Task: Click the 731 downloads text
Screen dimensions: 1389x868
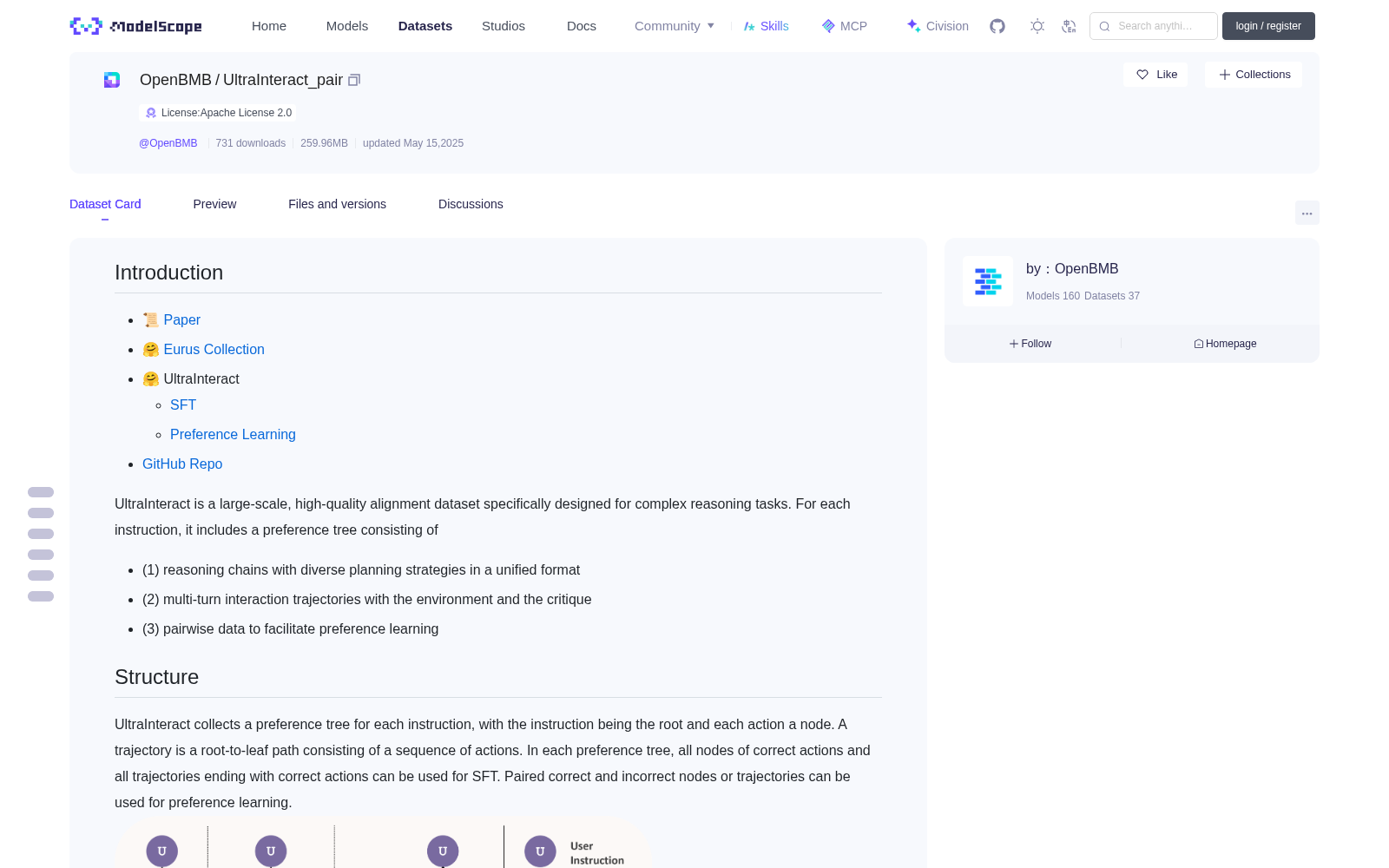Action: [x=251, y=143]
